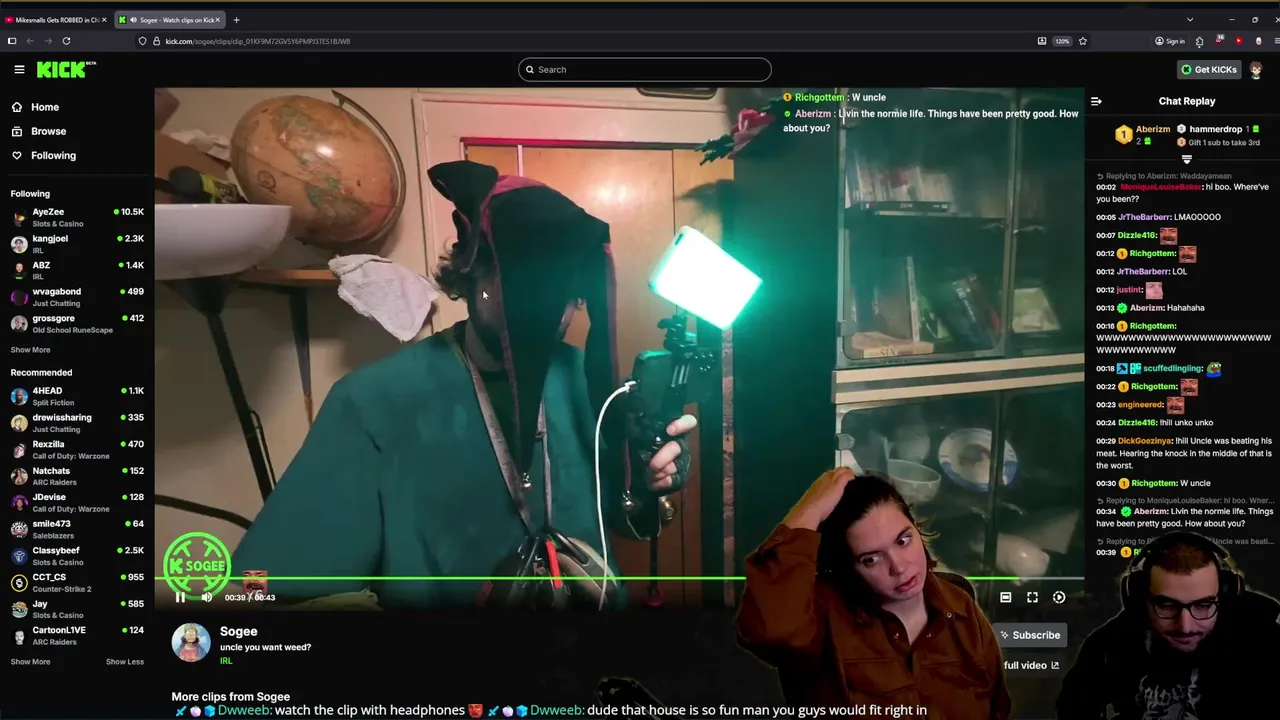Open drewissharing recommended channel
The height and width of the screenshot is (720, 1280).
(x=77, y=422)
